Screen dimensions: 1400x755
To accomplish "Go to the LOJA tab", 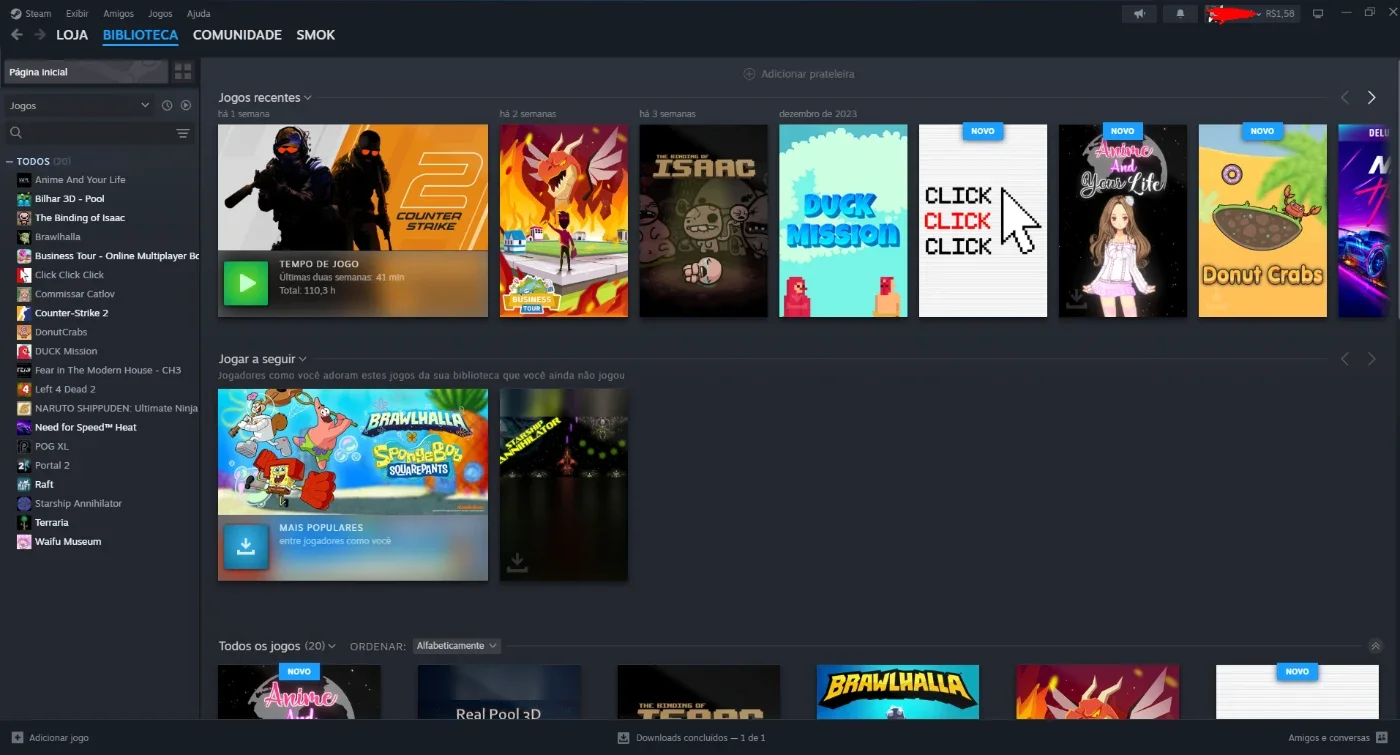I will point(72,35).
